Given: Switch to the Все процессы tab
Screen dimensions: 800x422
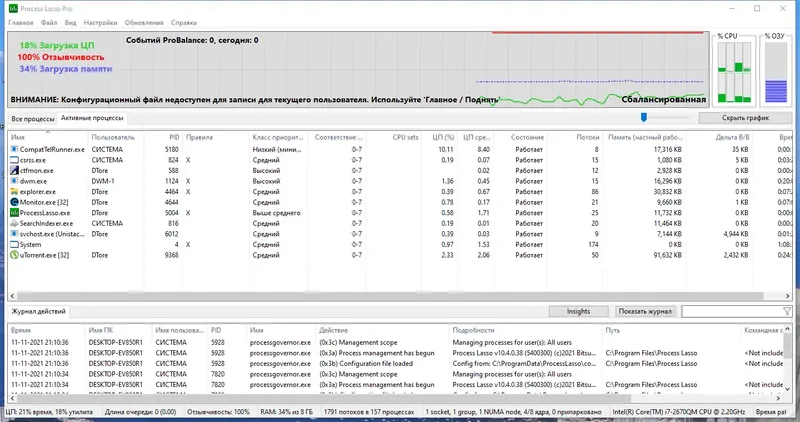Looking at the screenshot, I should 33,118.
